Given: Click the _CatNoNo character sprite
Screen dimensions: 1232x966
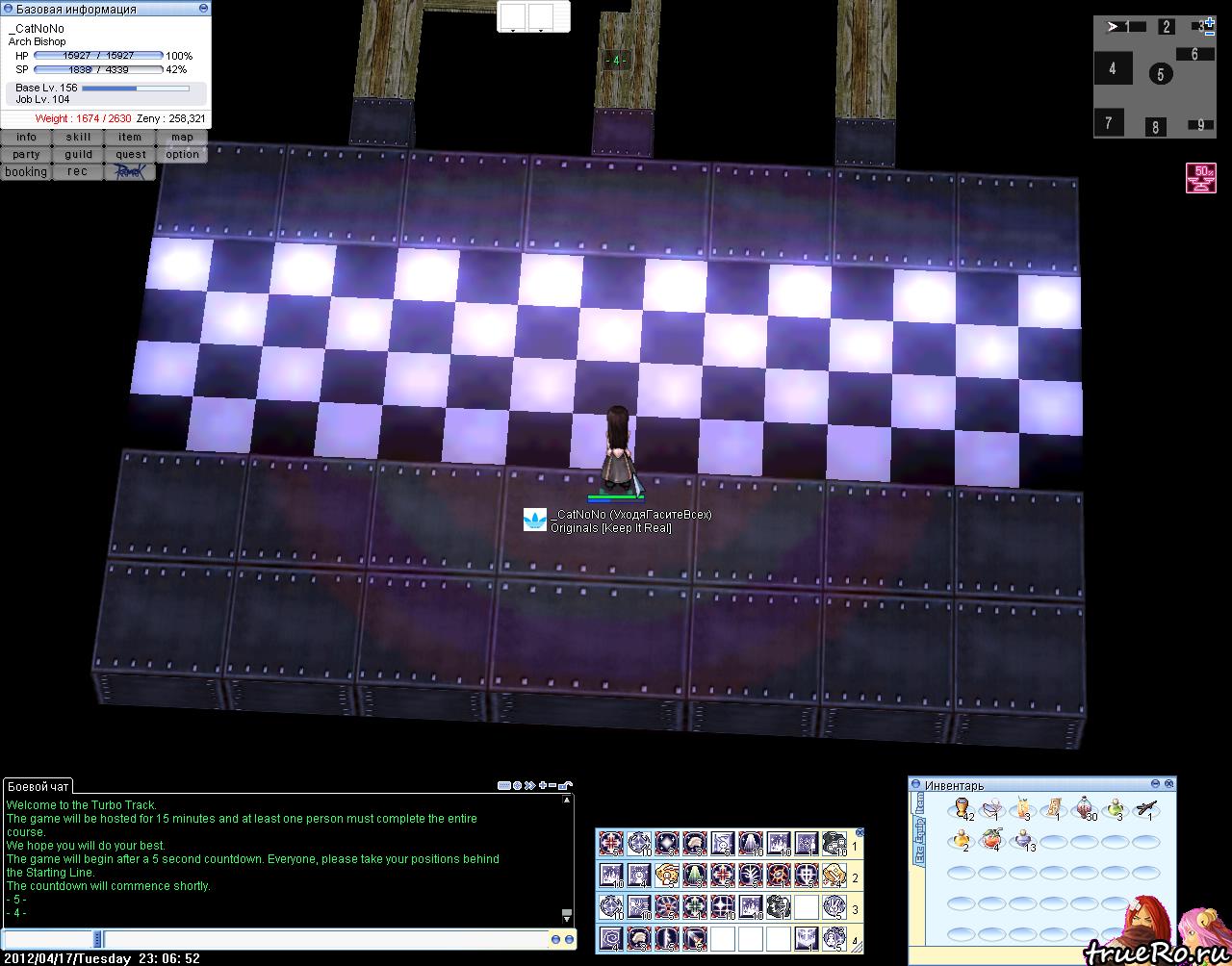Looking at the screenshot, I should [616, 450].
